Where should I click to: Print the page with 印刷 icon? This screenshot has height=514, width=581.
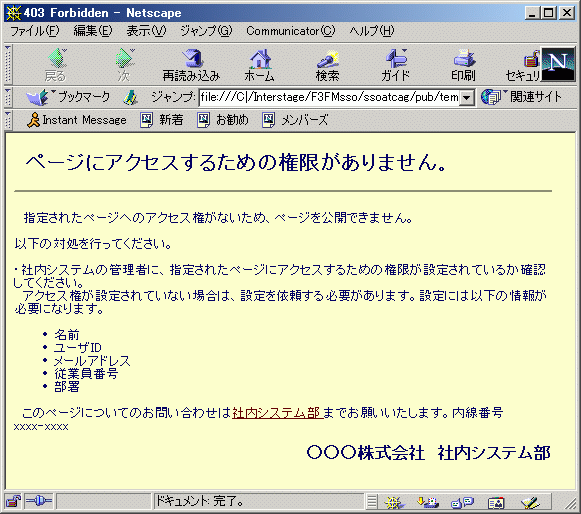click(x=463, y=65)
